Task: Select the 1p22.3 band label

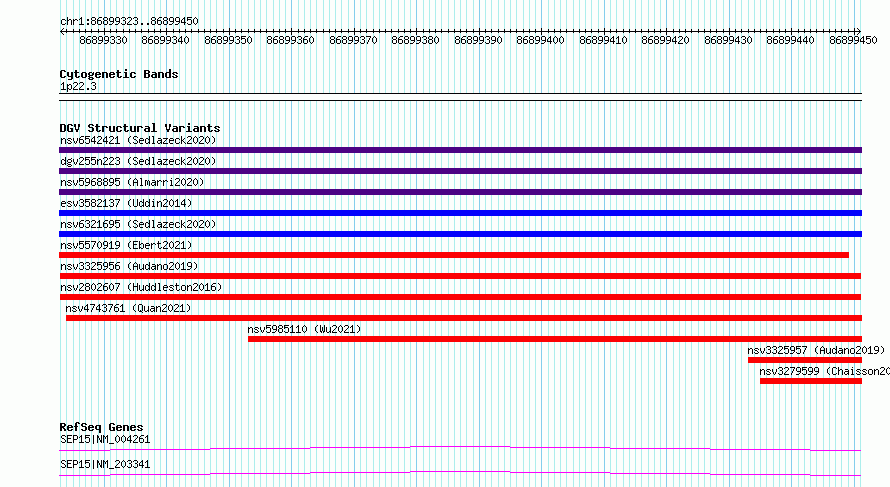Action: coord(78,86)
